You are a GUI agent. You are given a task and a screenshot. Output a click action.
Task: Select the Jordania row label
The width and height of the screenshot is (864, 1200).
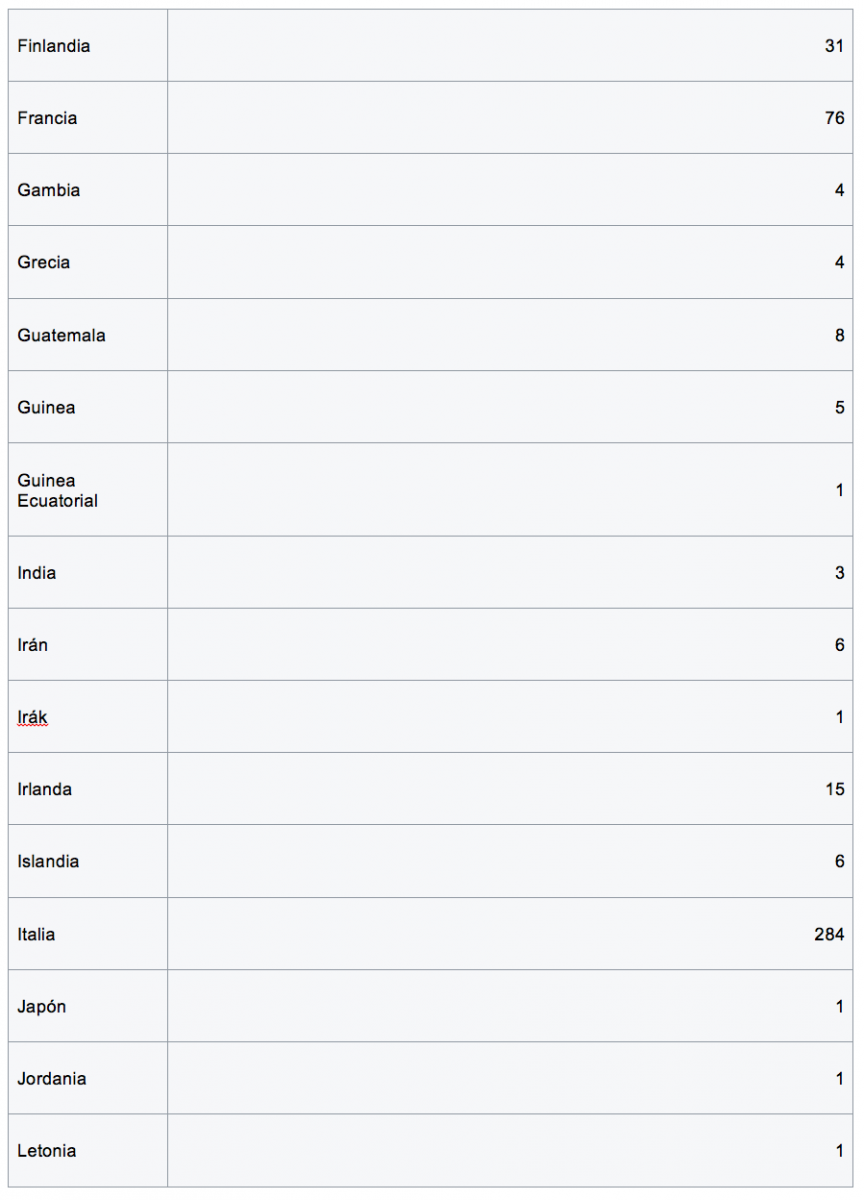click(x=52, y=1078)
